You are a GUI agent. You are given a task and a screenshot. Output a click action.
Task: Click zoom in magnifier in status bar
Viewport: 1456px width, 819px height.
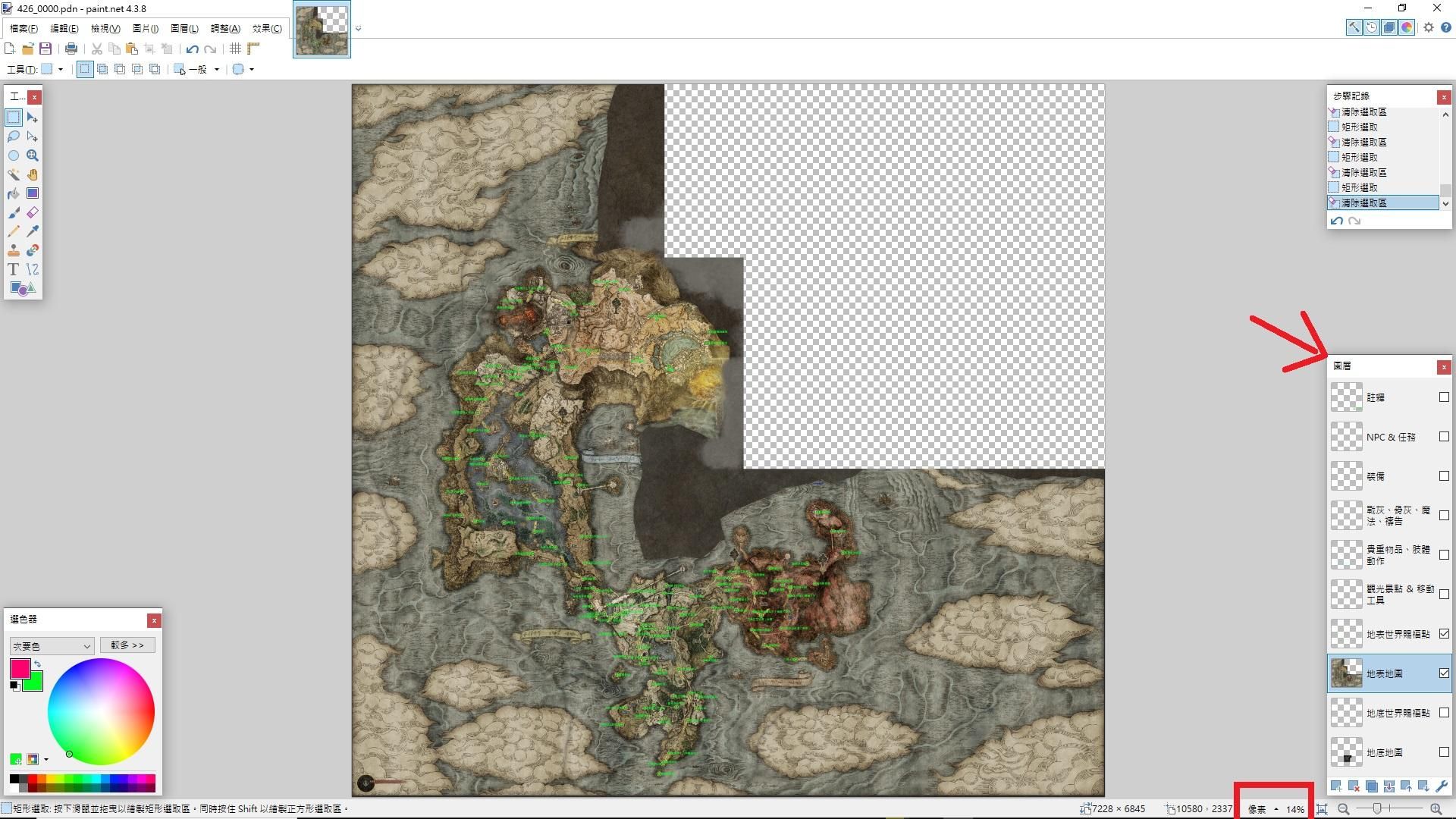click(1436, 809)
